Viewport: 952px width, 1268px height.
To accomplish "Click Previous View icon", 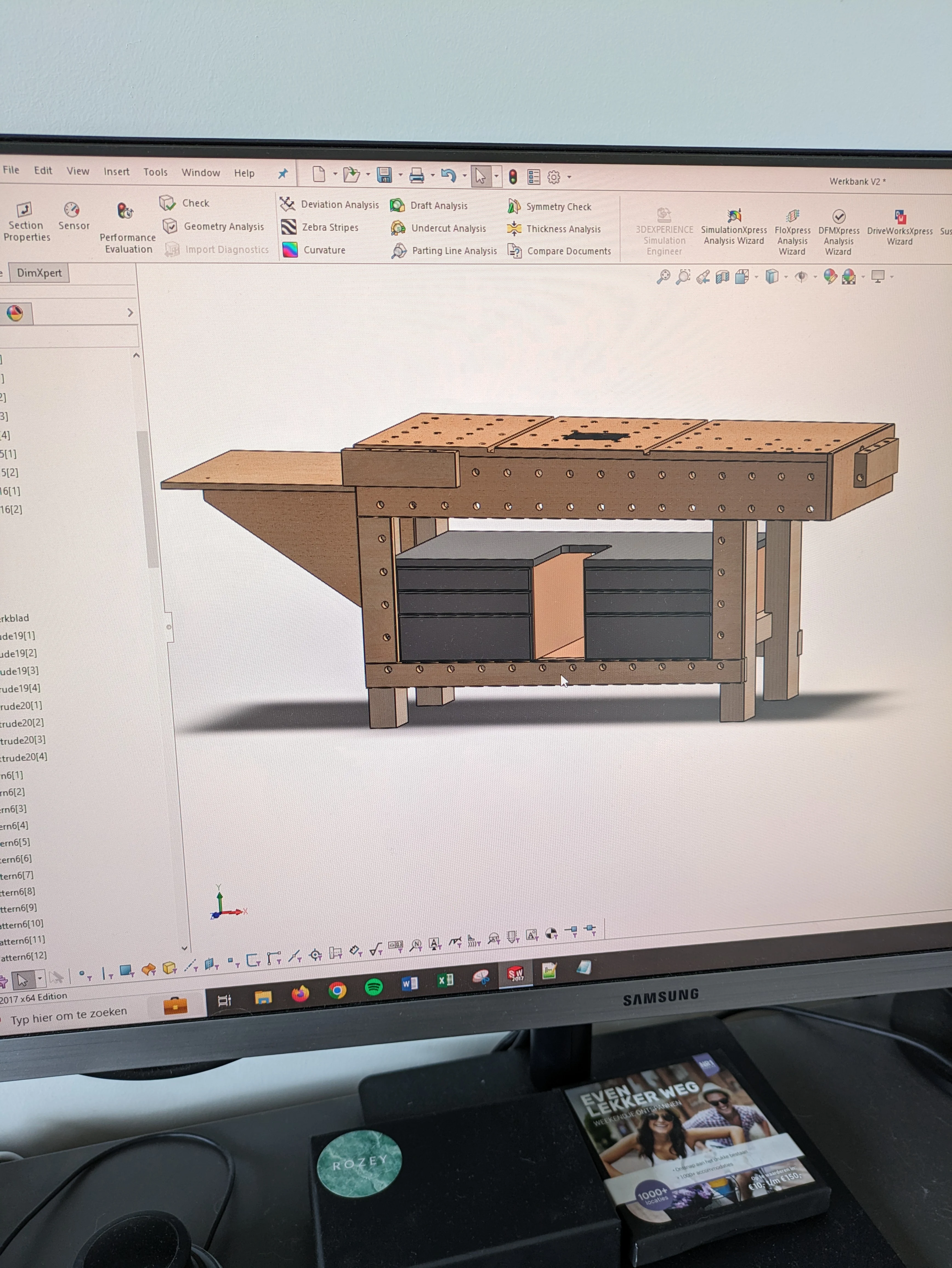I will coord(703,278).
